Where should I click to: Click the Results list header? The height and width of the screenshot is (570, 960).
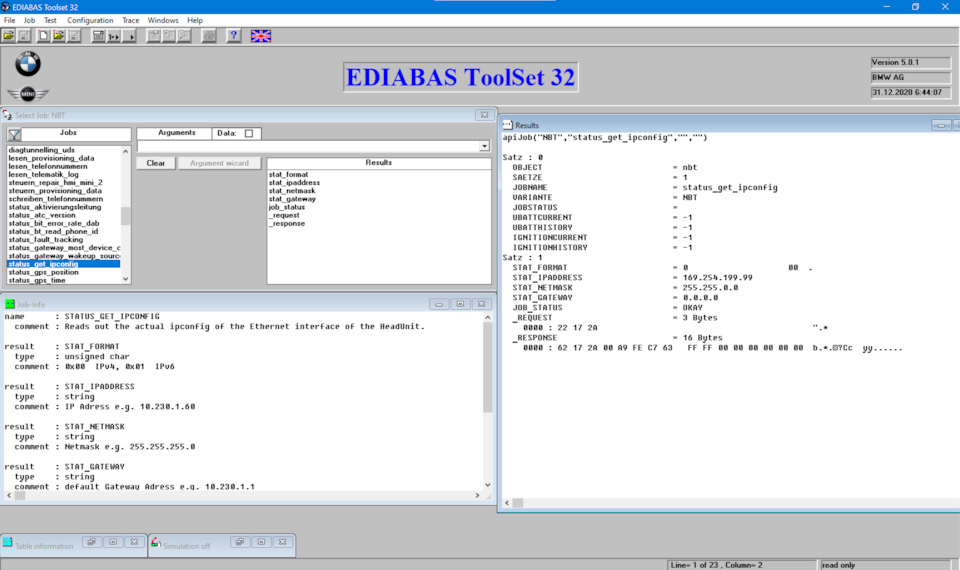[378, 163]
